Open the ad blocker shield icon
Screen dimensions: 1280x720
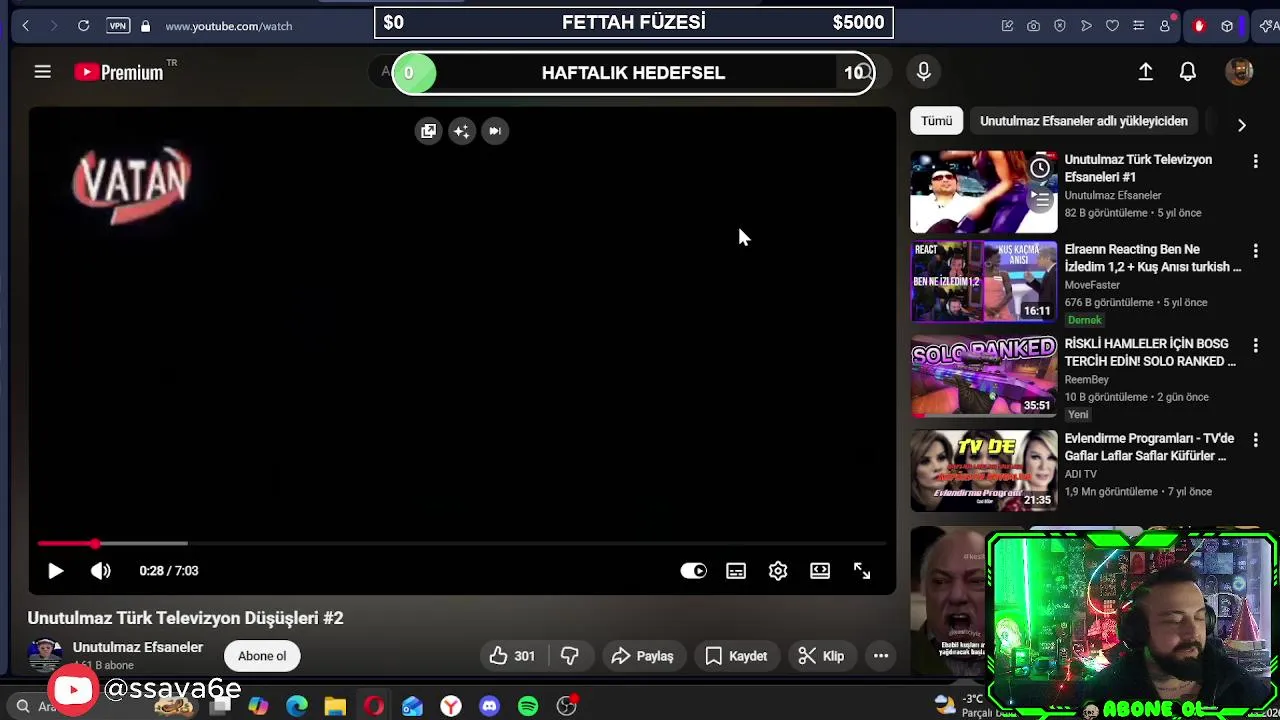click(x=1060, y=26)
